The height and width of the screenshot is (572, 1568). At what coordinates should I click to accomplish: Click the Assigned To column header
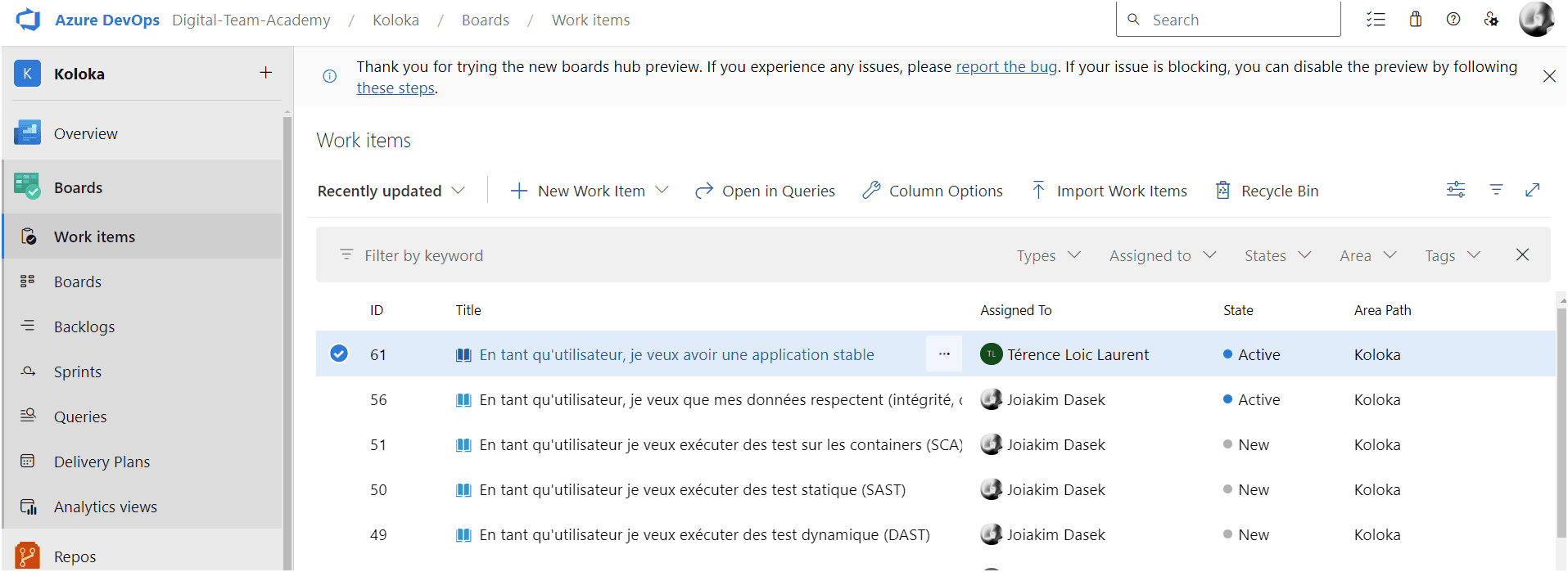pyautogui.click(x=1016, y=310)
